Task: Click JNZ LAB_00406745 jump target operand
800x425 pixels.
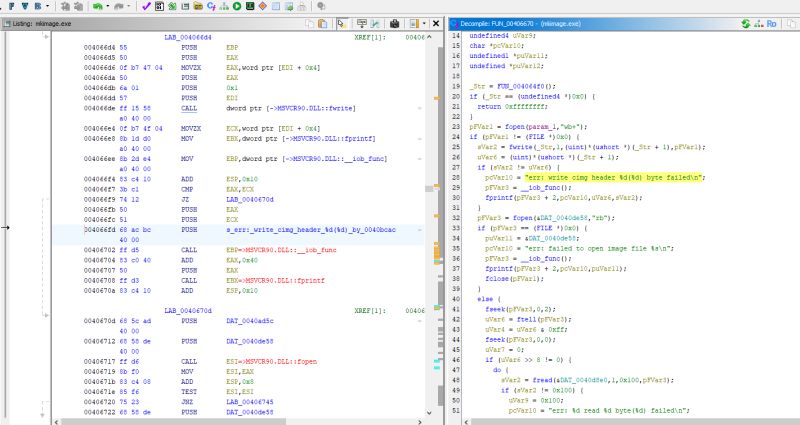Action: pyautogui.click(x=250, y=402)
